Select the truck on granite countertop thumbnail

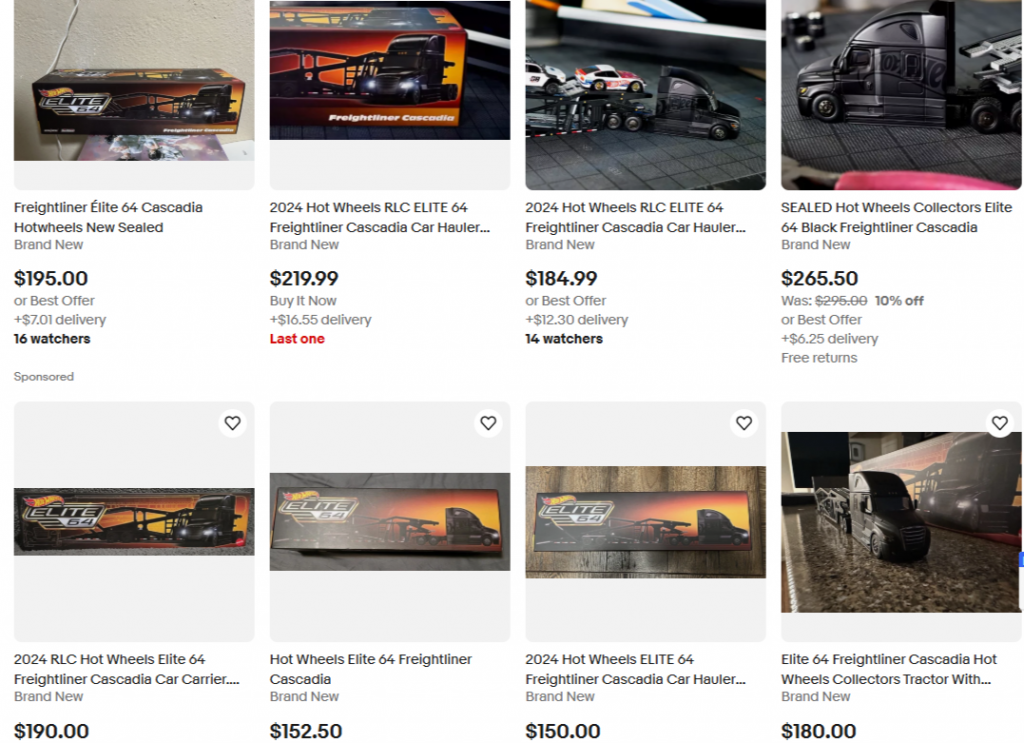[901, 521]
